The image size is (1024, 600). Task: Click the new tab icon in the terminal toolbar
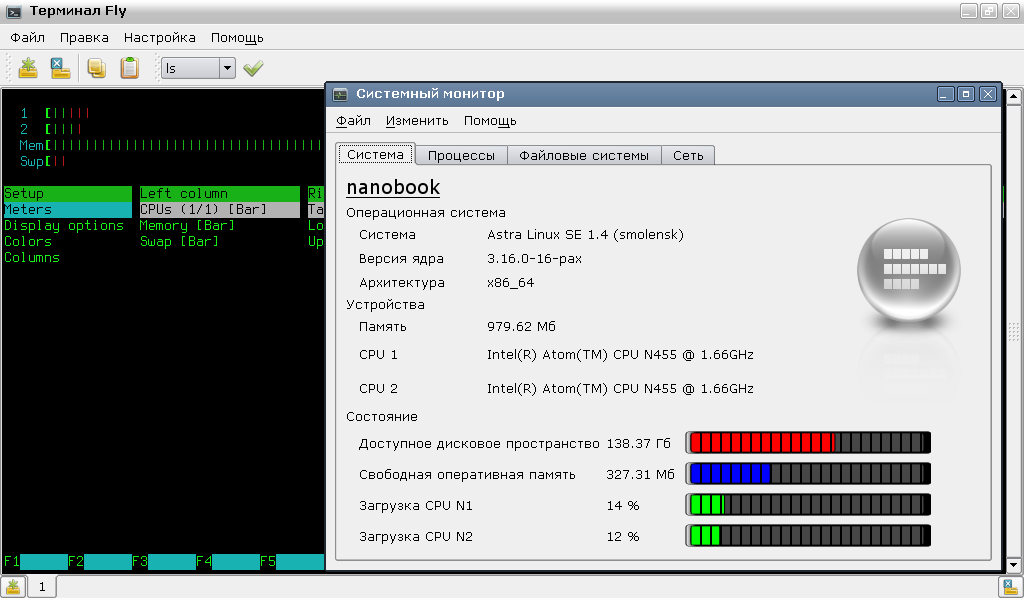(x=27, y=68)
